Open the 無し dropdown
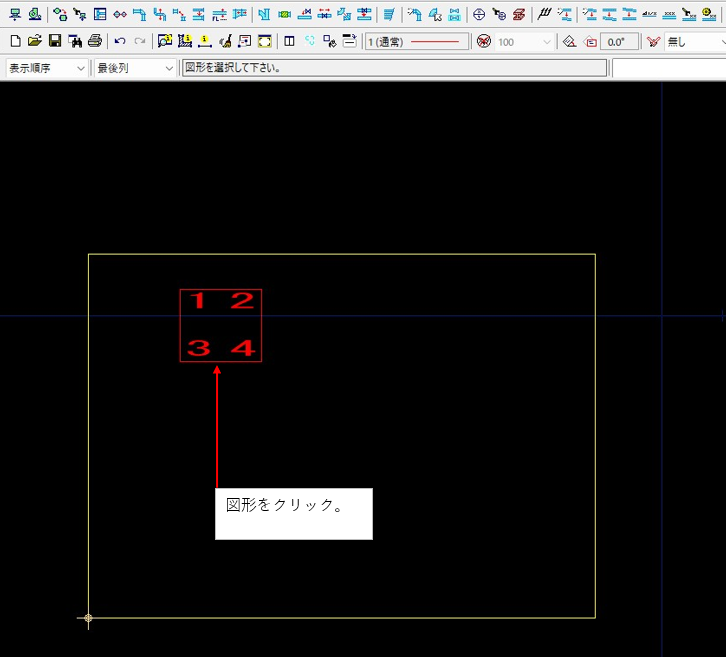The height and width of the screenshot is (657, 726). coord(696,42)
